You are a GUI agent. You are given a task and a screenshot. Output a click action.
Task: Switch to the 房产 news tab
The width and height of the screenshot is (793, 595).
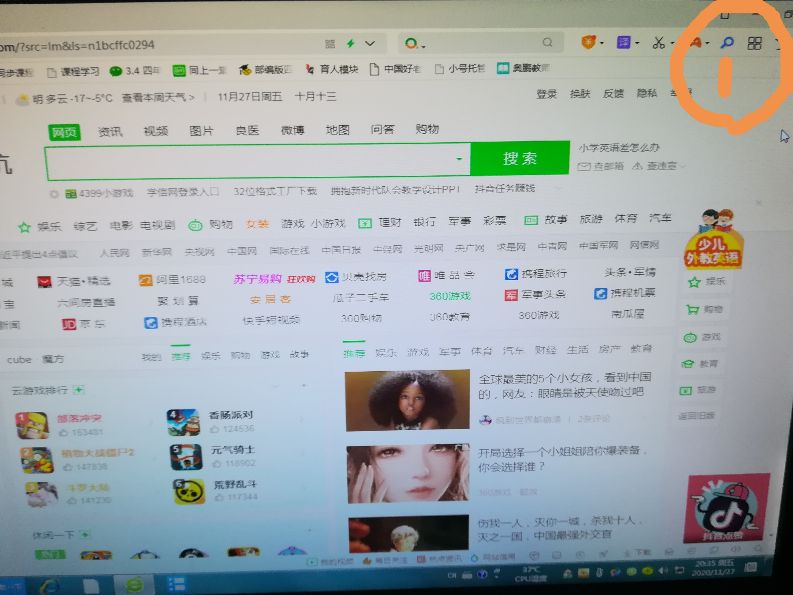(609, 349)
